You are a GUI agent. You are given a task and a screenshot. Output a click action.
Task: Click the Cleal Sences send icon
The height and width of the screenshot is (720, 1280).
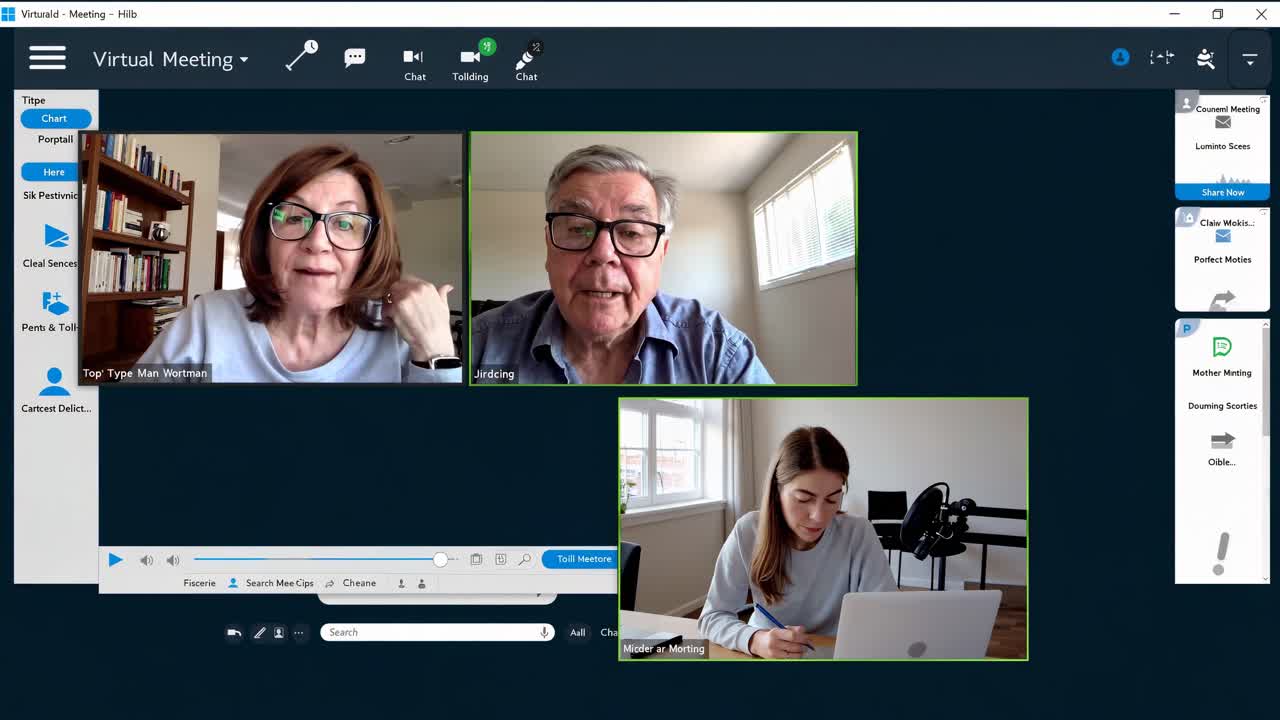click(56, 236)
